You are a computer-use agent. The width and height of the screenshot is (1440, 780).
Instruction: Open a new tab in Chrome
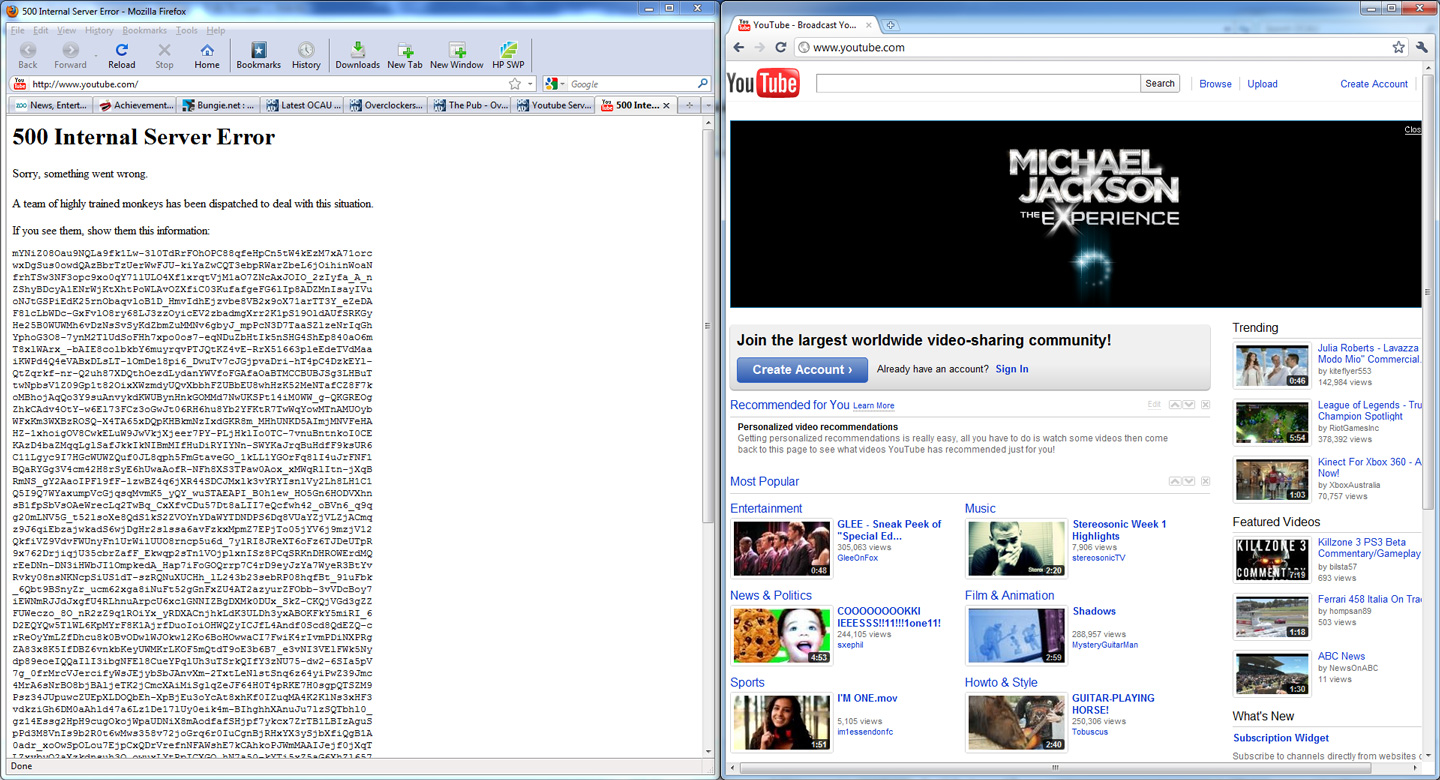click(890, 25)
